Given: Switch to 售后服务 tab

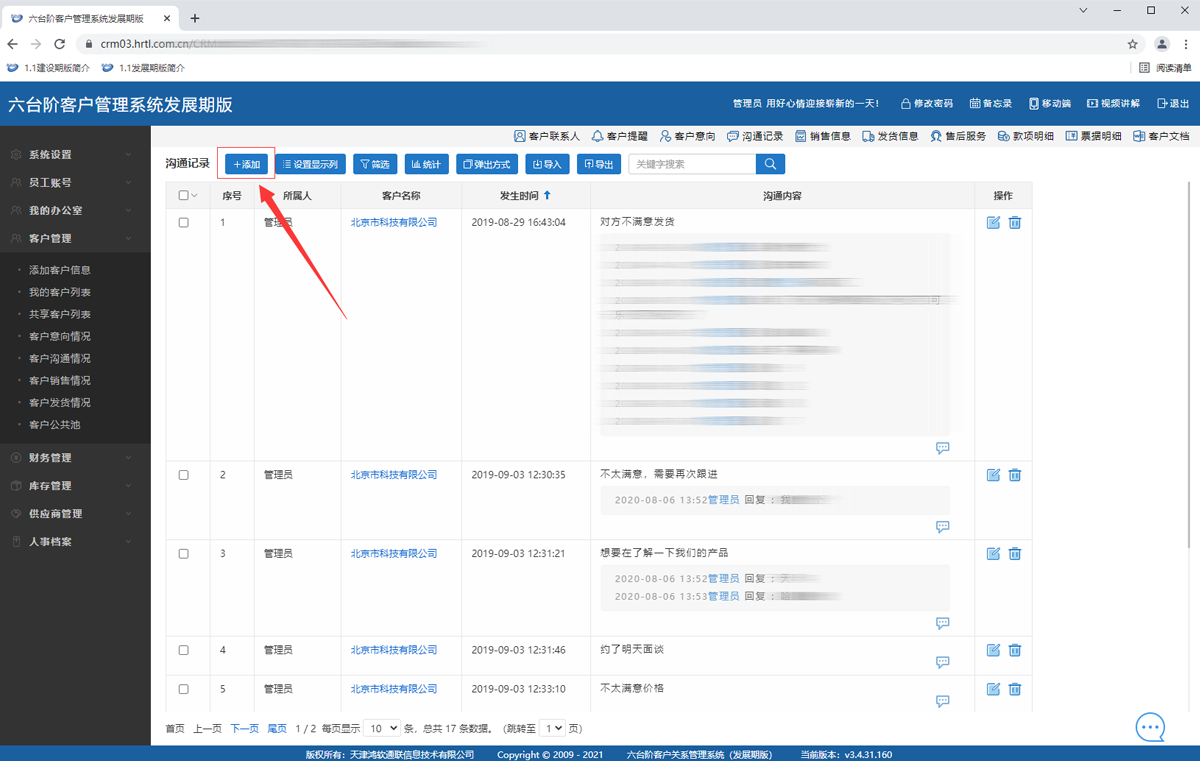Looking at the screenshot, I should [x=958, y=136].
